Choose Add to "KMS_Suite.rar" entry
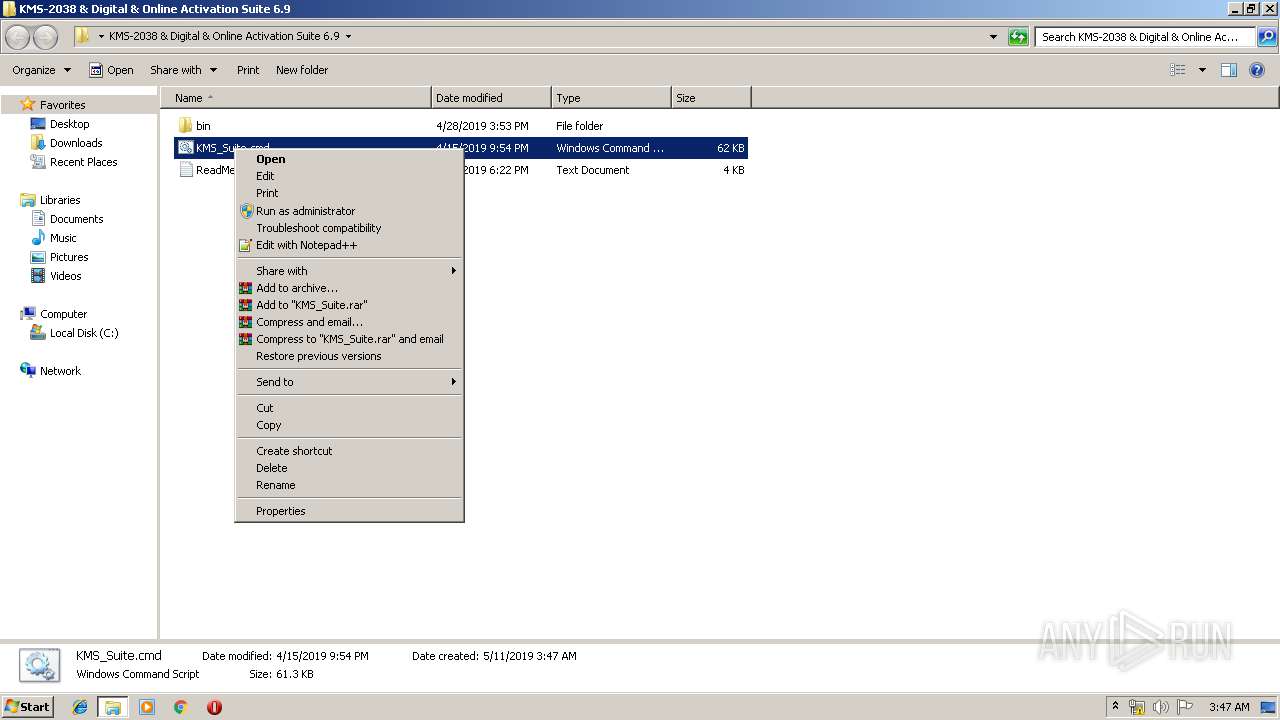 point(349,305)
